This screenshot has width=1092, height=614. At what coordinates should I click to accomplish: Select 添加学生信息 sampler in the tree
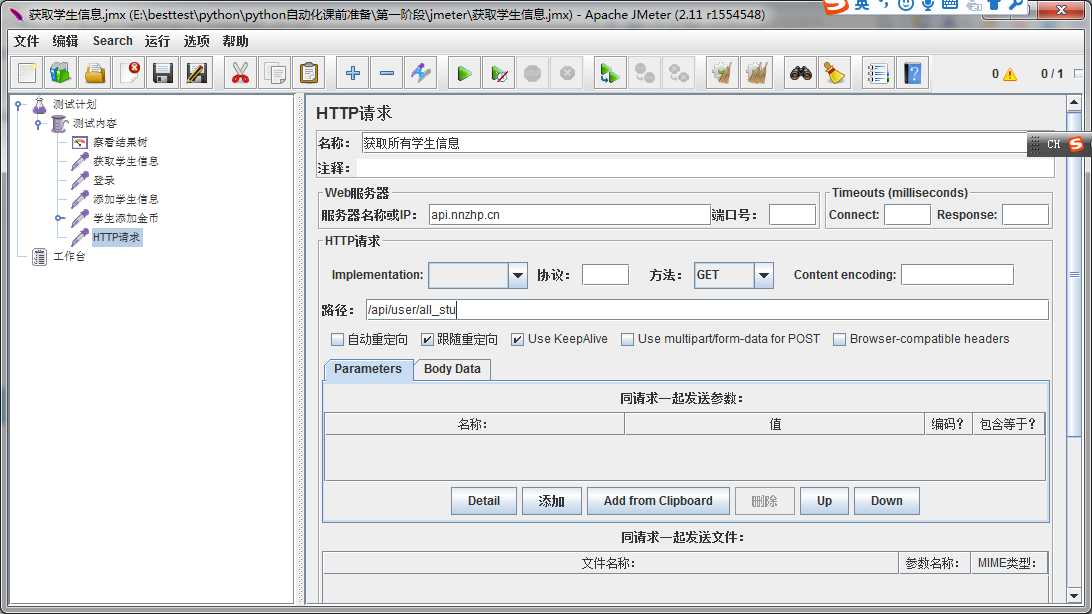point(125,199)
